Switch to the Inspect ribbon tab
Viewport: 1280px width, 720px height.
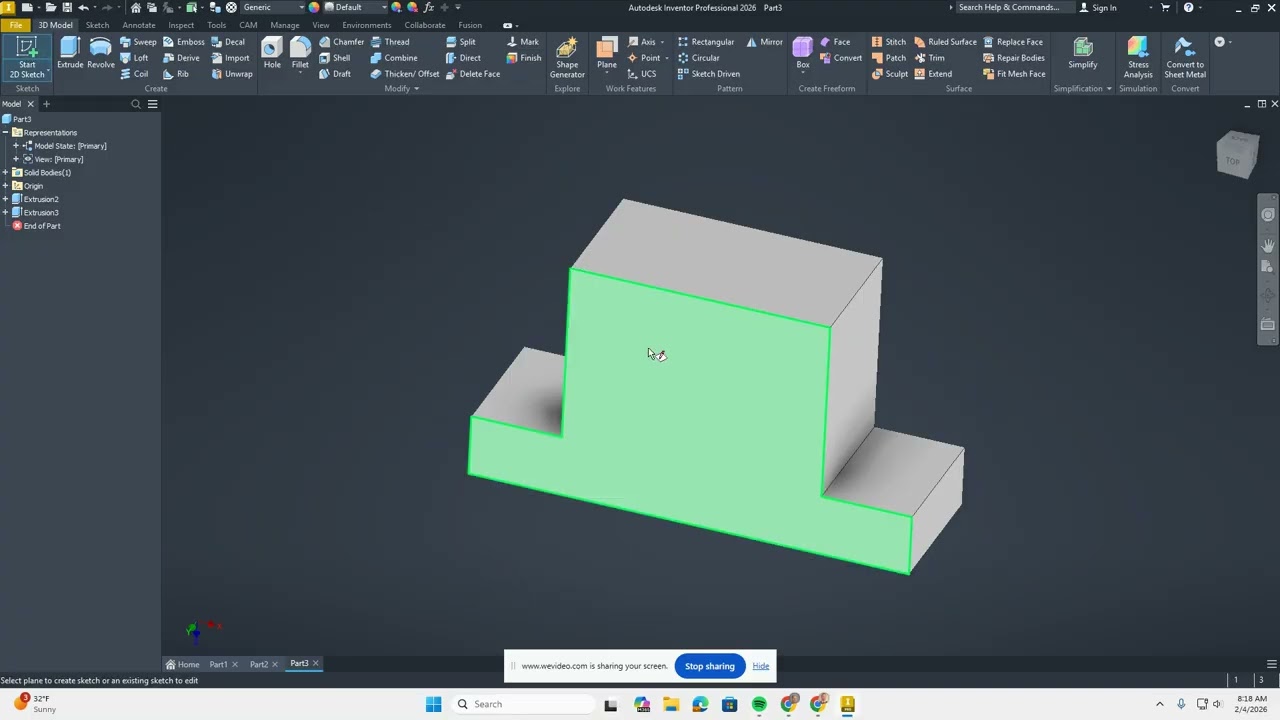pos(181,25)
